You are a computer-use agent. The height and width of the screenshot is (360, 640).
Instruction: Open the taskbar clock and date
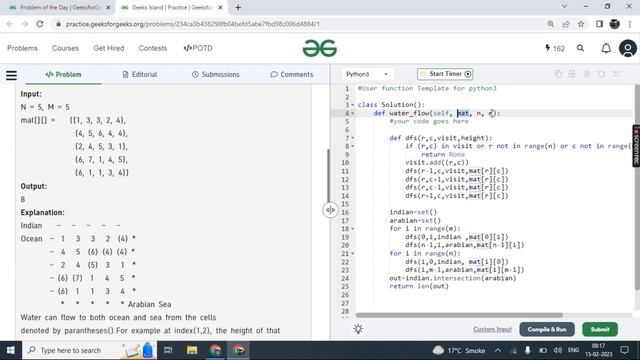[599, 350]
